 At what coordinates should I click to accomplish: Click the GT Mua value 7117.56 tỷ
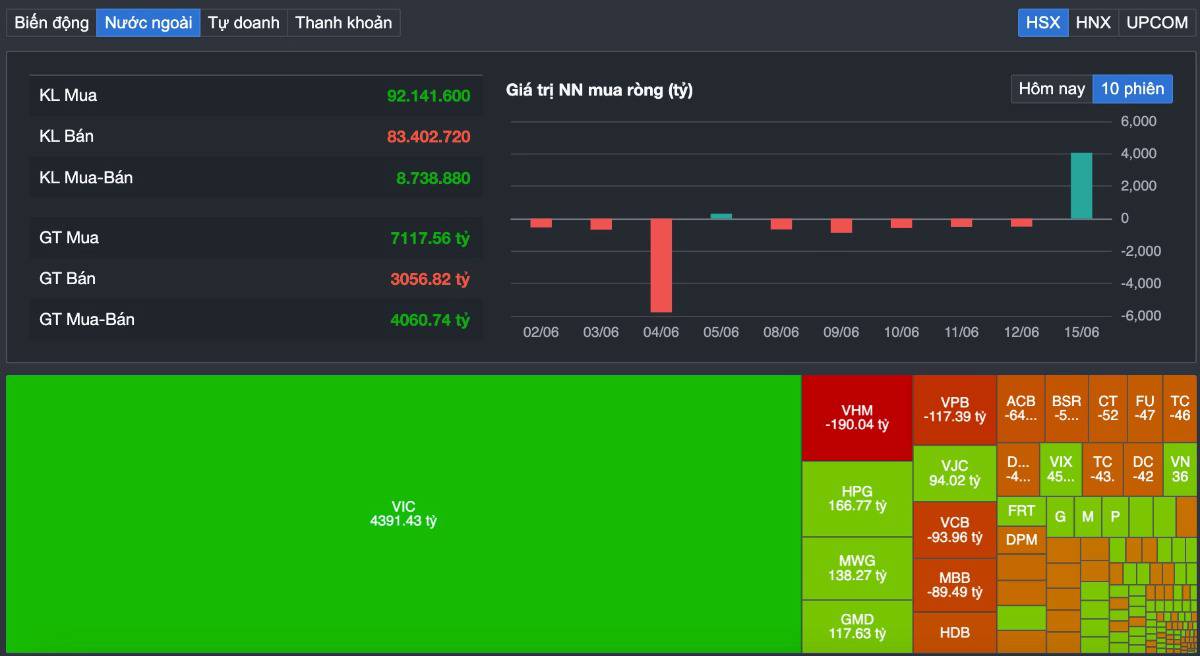click(x=430, y=238)
